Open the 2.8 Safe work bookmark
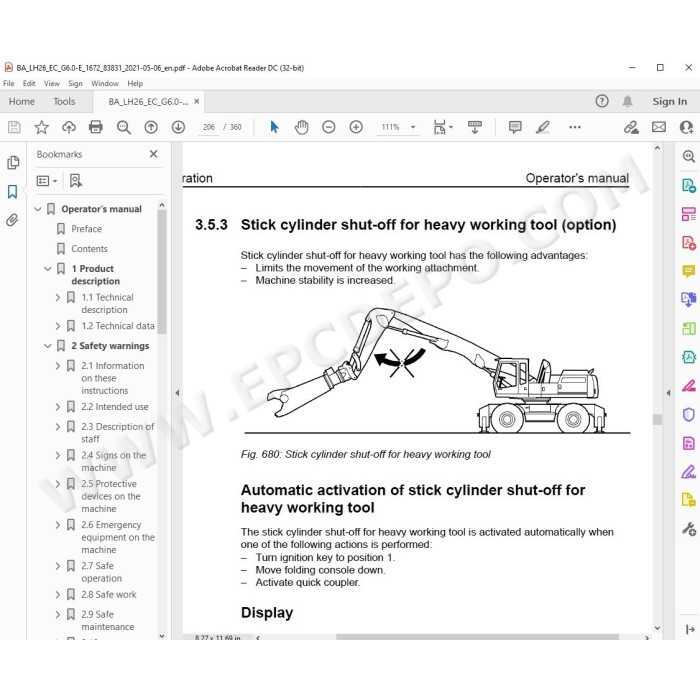This screenshot has width=700, height=700. tap(109, 595)
